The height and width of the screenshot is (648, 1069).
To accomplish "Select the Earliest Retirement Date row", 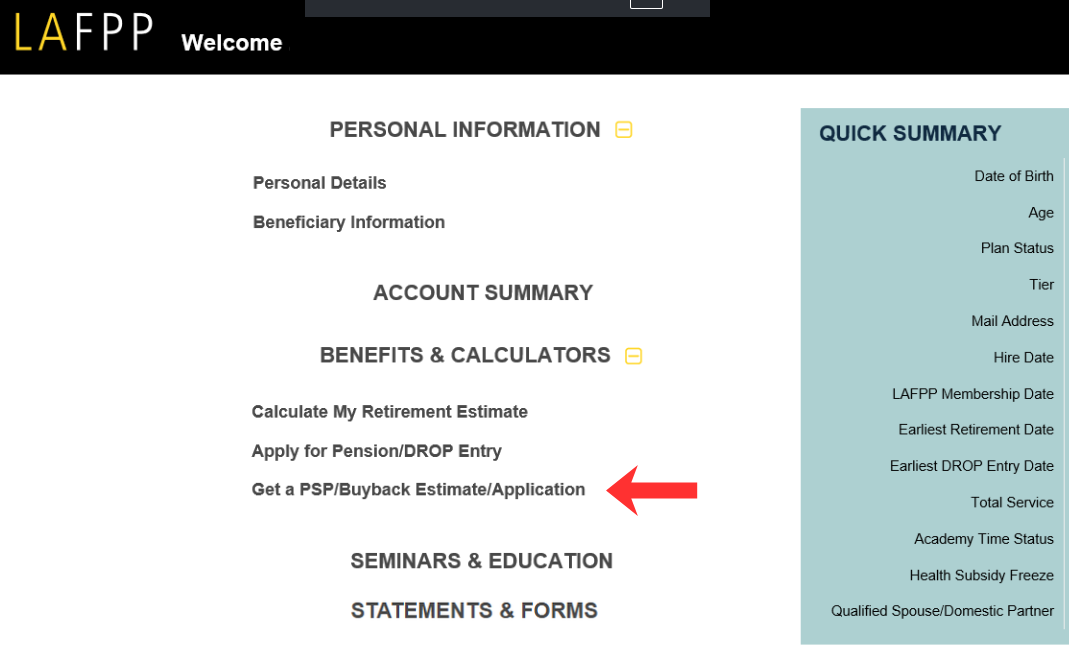I will pyautogui.click(x=975, y=430).
